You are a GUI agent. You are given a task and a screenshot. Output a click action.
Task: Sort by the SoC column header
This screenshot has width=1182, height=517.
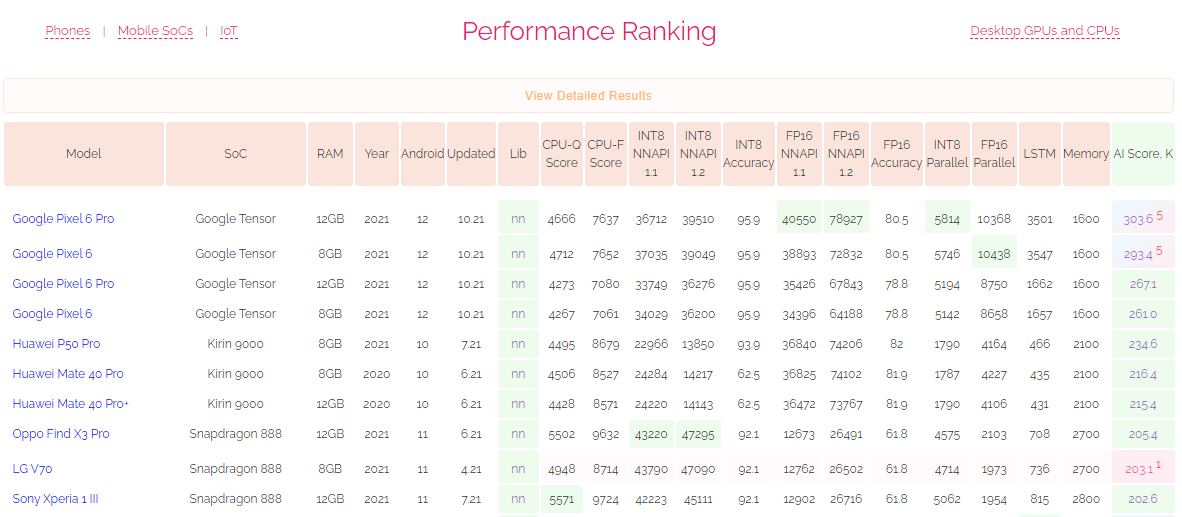pyautogui.click(x=236, y=154)
